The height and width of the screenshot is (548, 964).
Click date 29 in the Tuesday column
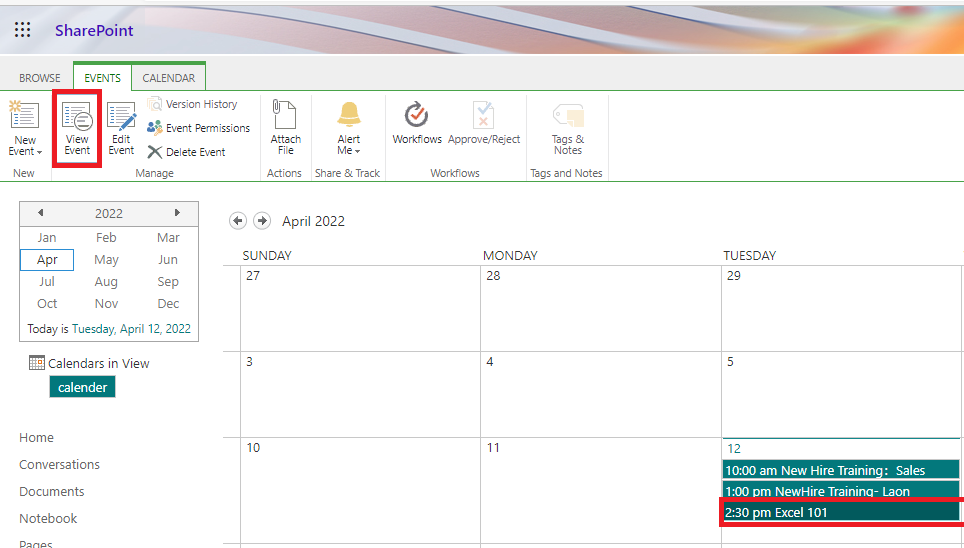click(733, 276)
